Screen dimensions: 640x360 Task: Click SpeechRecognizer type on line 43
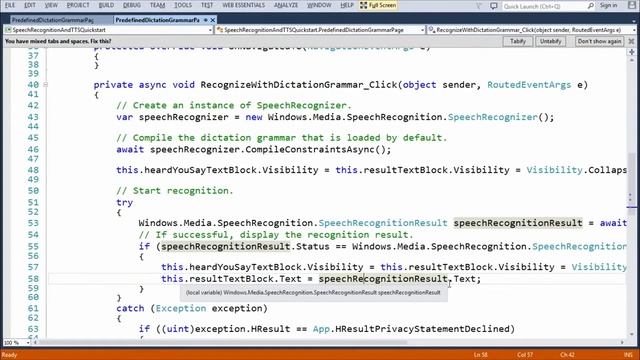[493, 117]
